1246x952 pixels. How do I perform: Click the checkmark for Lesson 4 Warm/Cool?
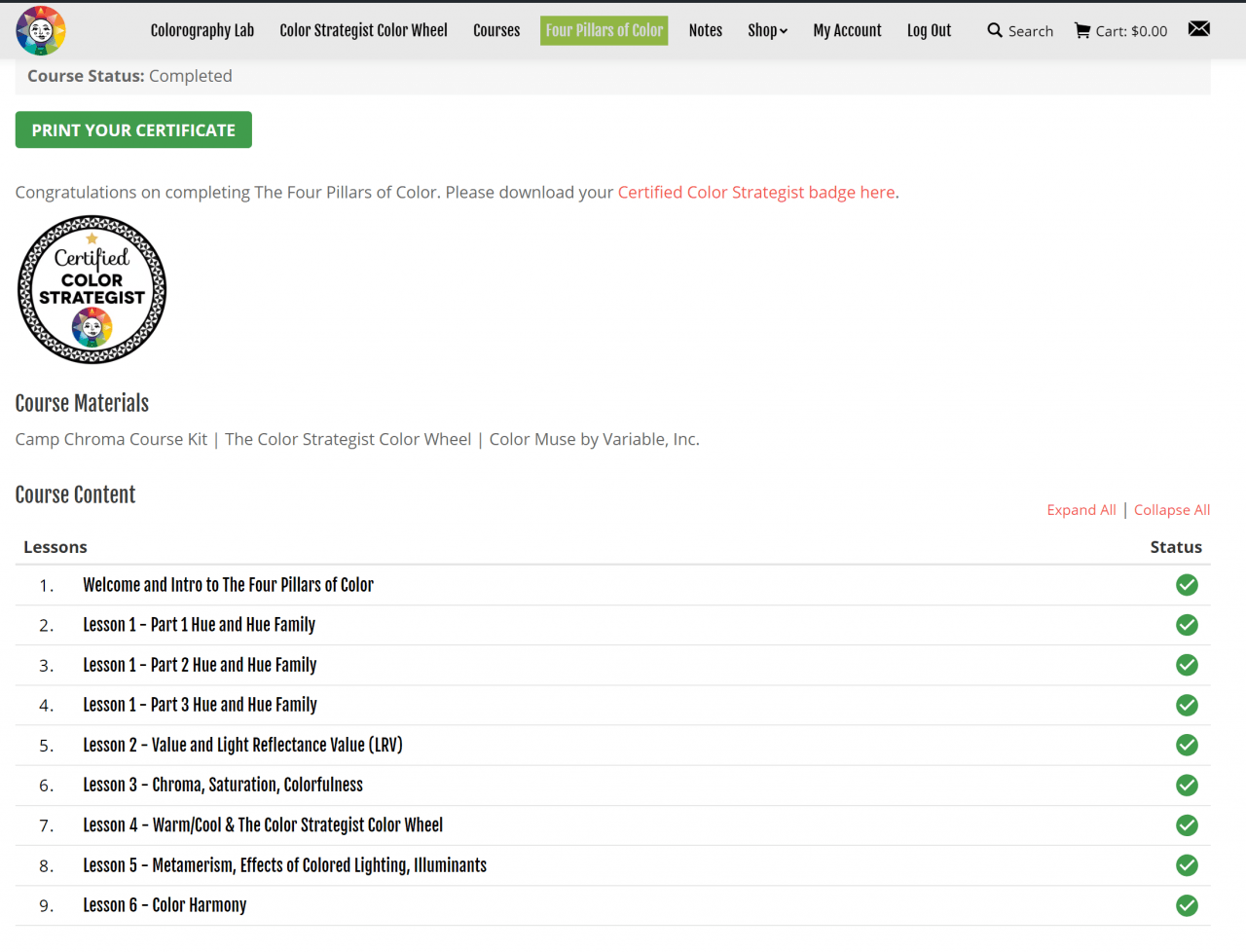tap(1187, 824)
